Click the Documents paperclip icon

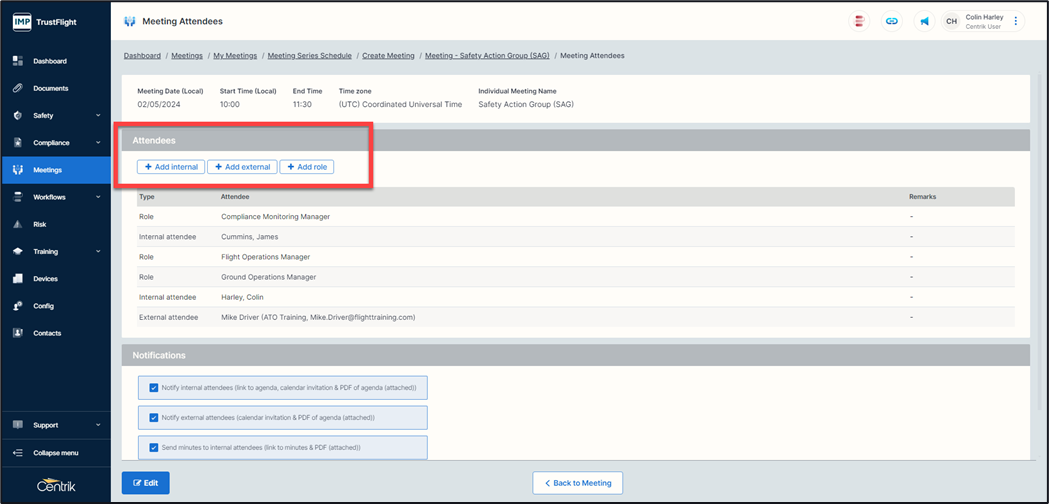(18, 88)
